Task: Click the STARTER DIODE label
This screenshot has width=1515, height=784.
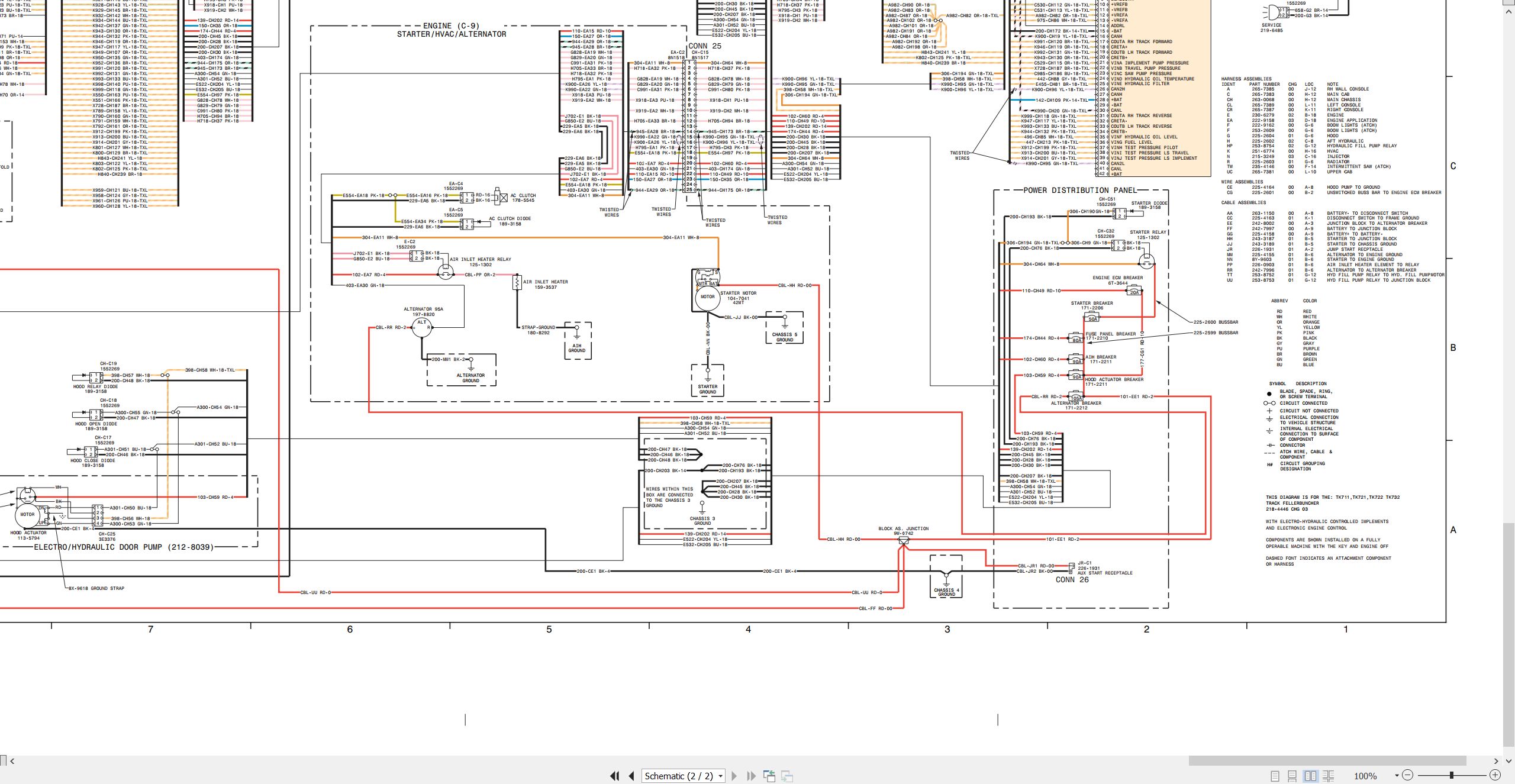Action: (1149, 203)
